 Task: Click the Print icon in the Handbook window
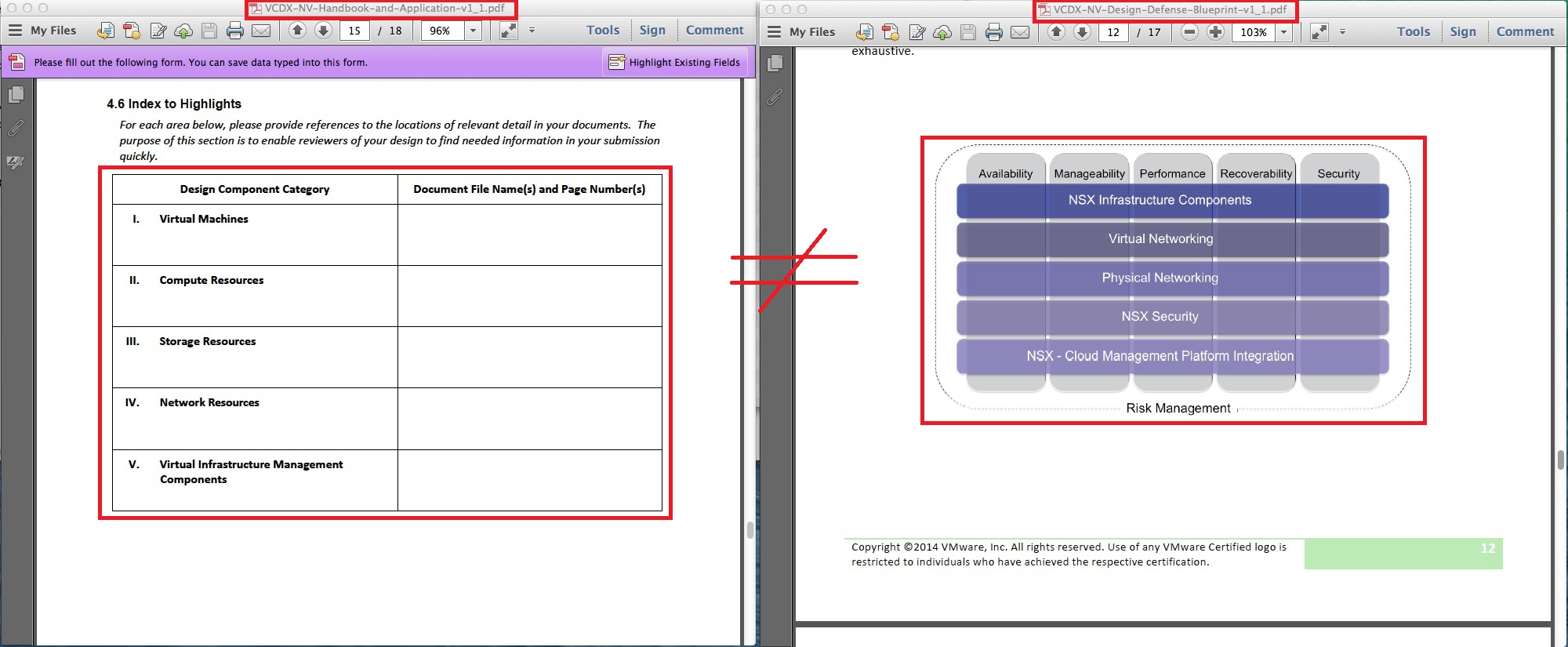234,31
